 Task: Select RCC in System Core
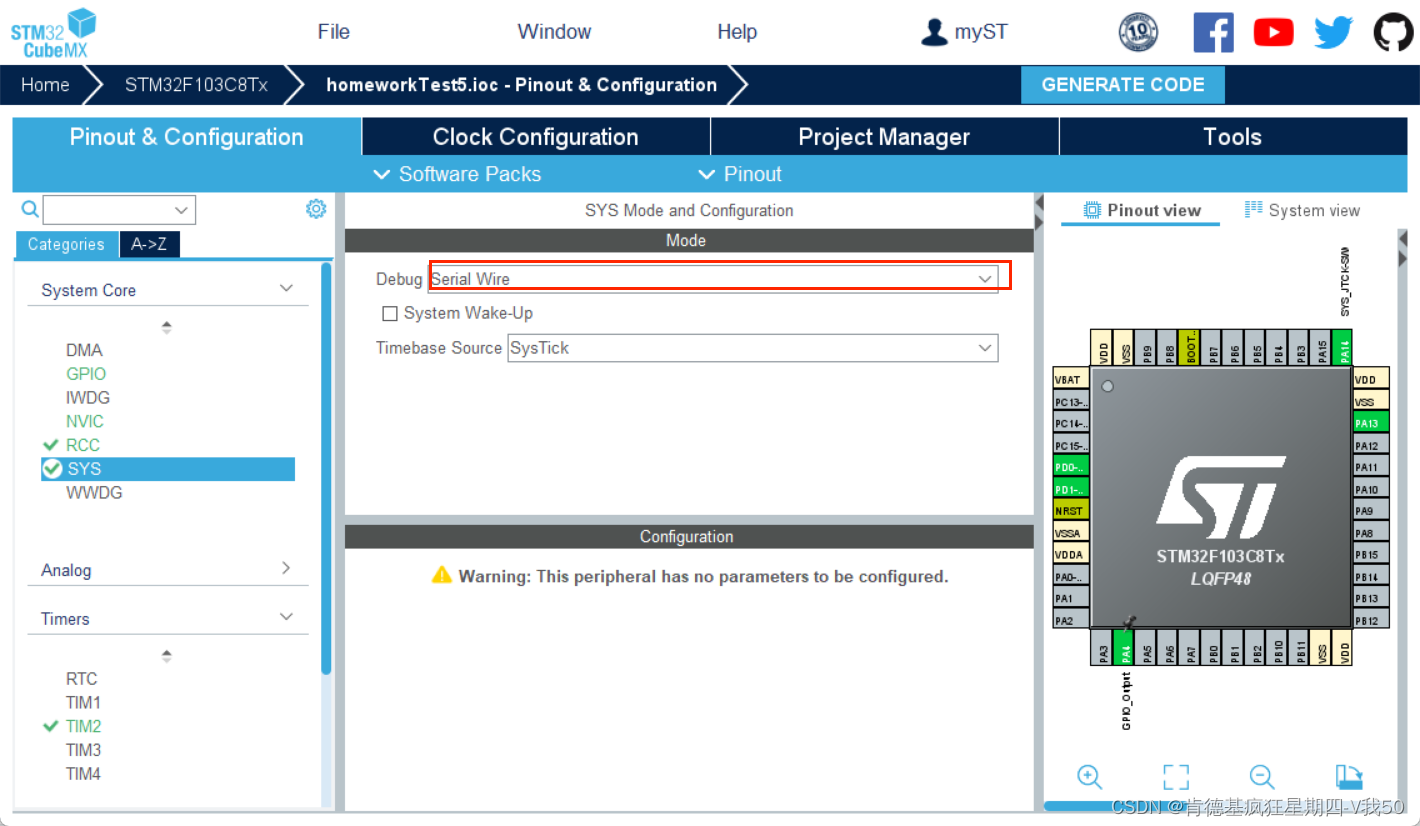click(83, 445)
